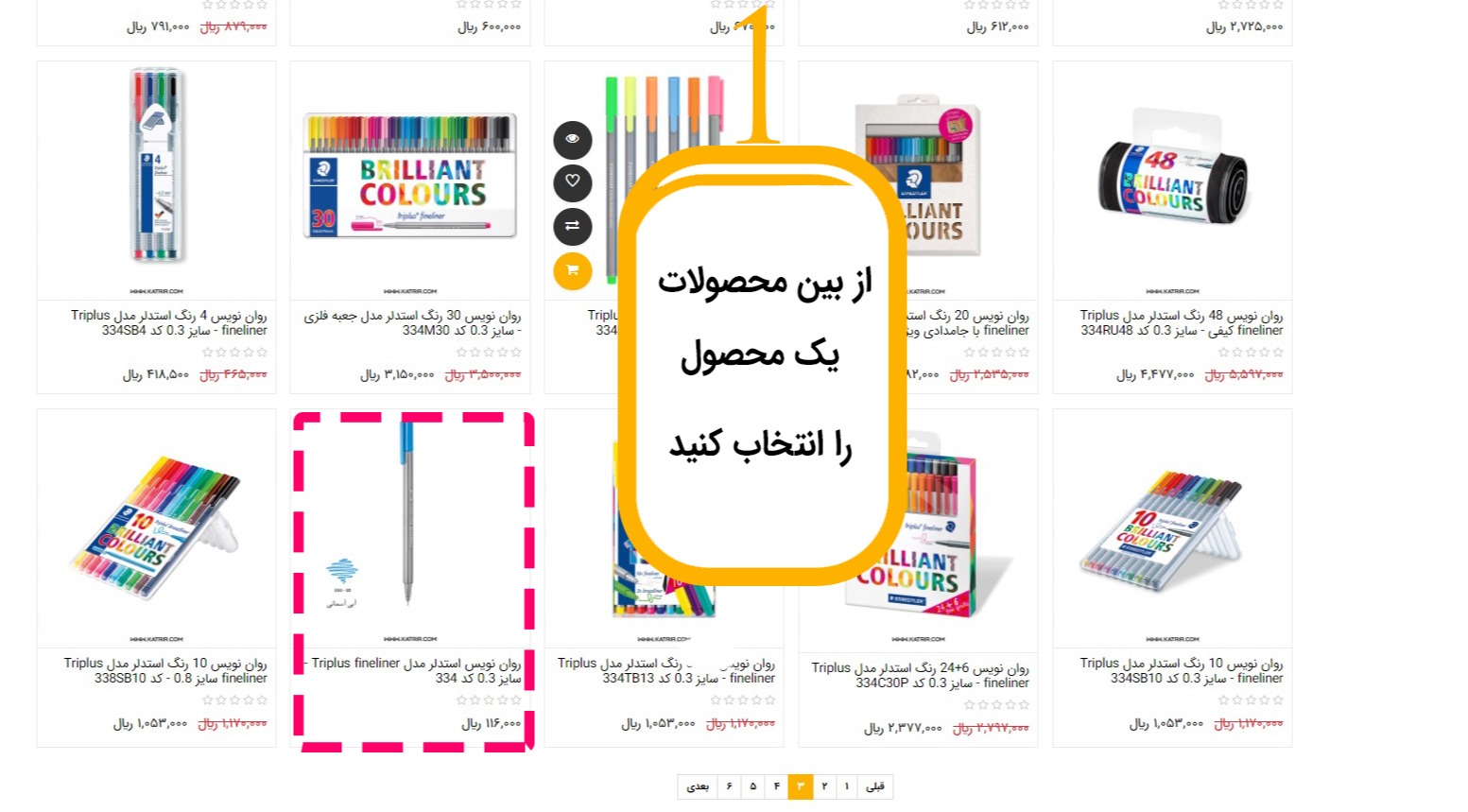Click the 334TB13 product title link
Viewport: 1468px width, 812px height.
click(665, 670)
